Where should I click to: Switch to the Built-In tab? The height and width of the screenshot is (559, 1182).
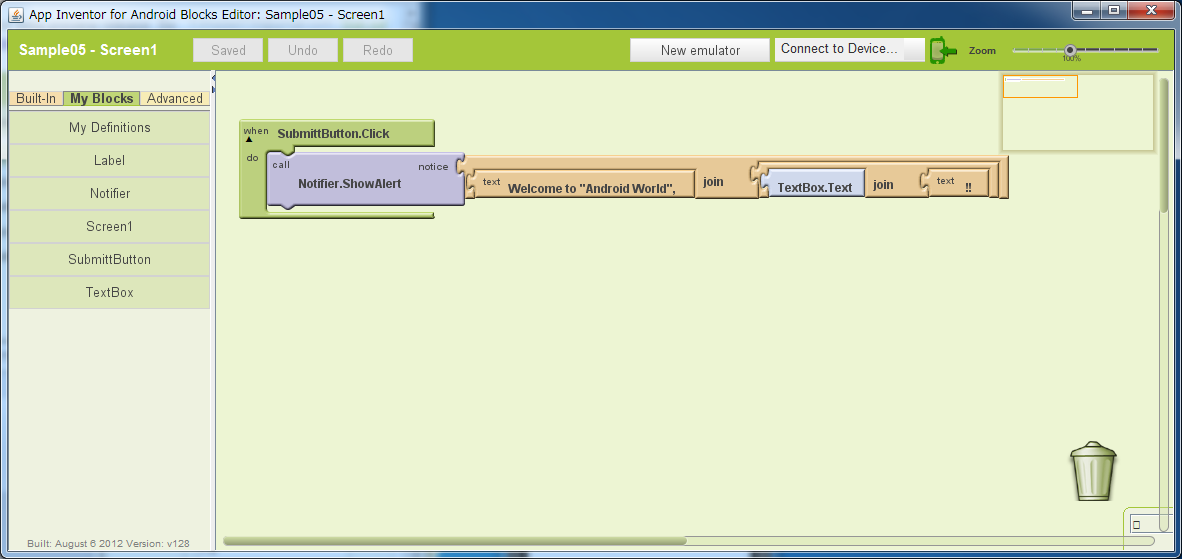tap(36, 98)
